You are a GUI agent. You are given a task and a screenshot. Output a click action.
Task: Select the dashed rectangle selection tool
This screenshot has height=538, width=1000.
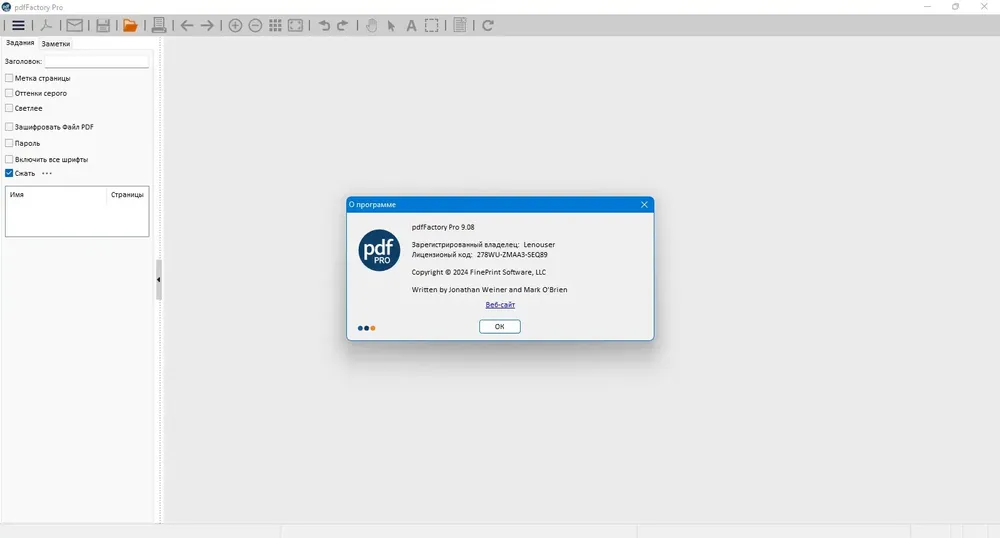(x=432, y=25)
